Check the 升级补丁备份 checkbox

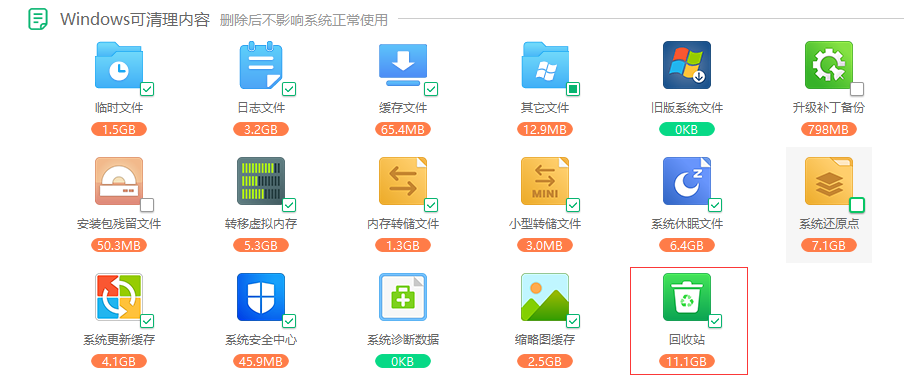[857, 89]
